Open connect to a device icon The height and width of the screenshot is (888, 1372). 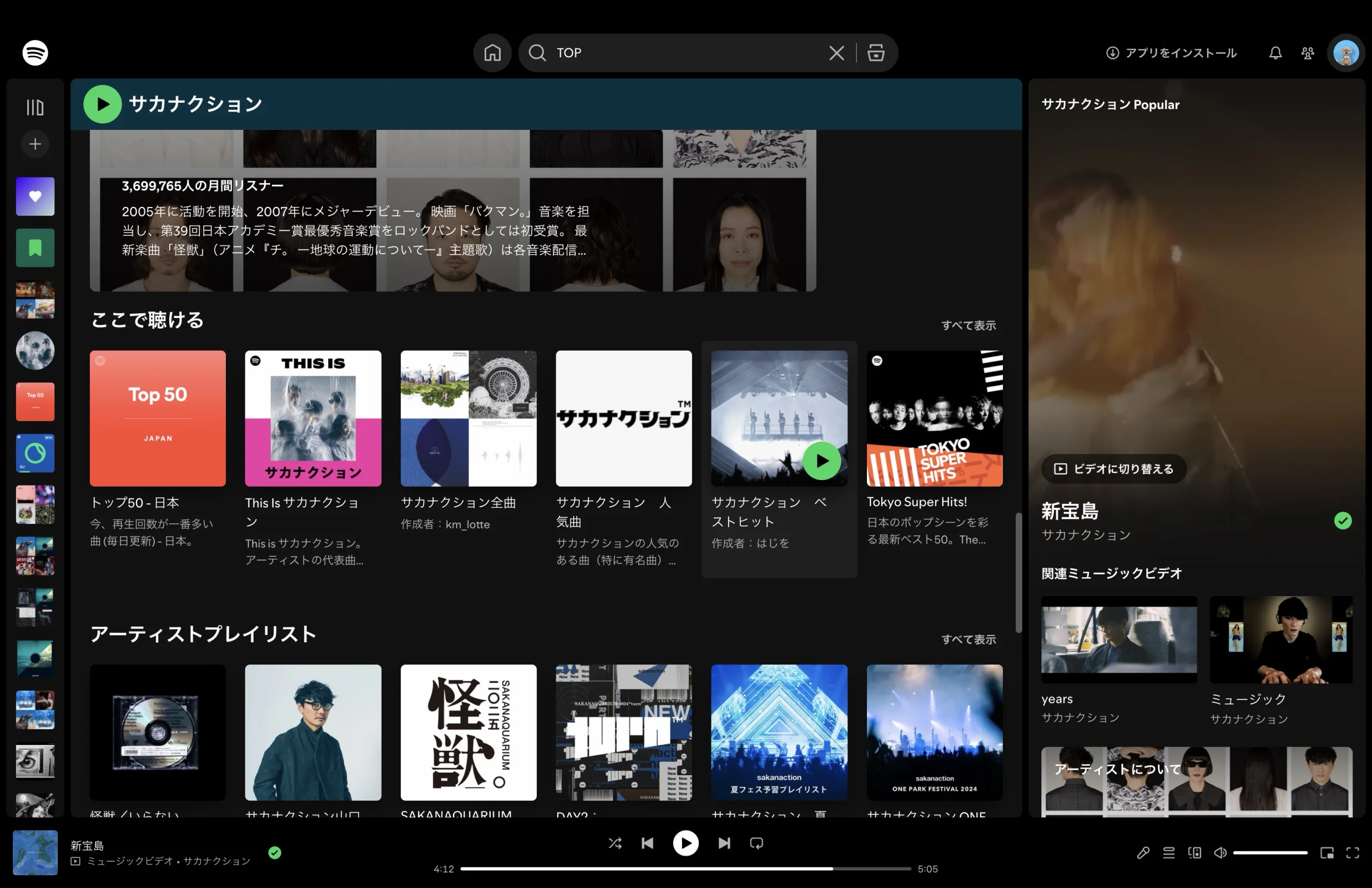[1194, 853]
